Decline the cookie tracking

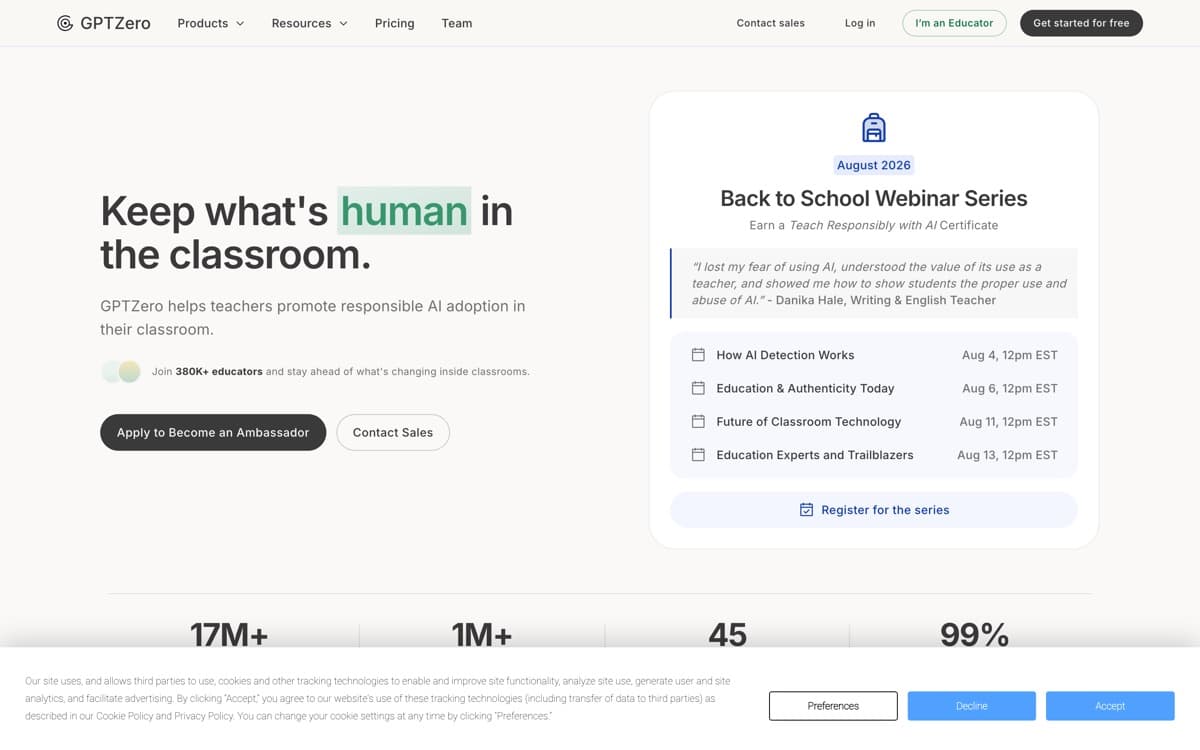point(972,706)
